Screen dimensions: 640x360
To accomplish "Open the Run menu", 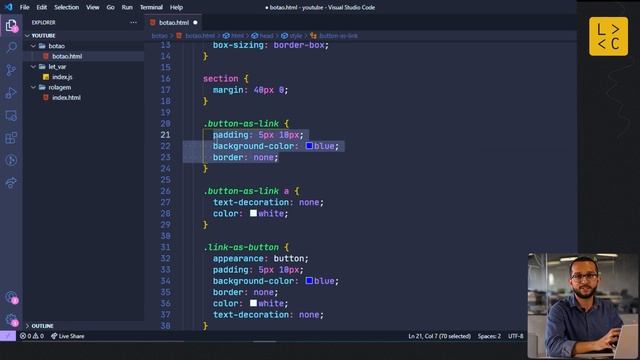I will 127,7.
